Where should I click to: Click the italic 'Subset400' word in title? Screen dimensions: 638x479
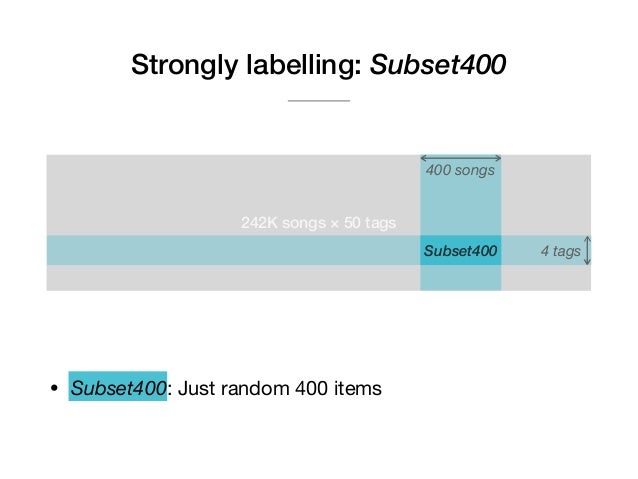(438, 64)
